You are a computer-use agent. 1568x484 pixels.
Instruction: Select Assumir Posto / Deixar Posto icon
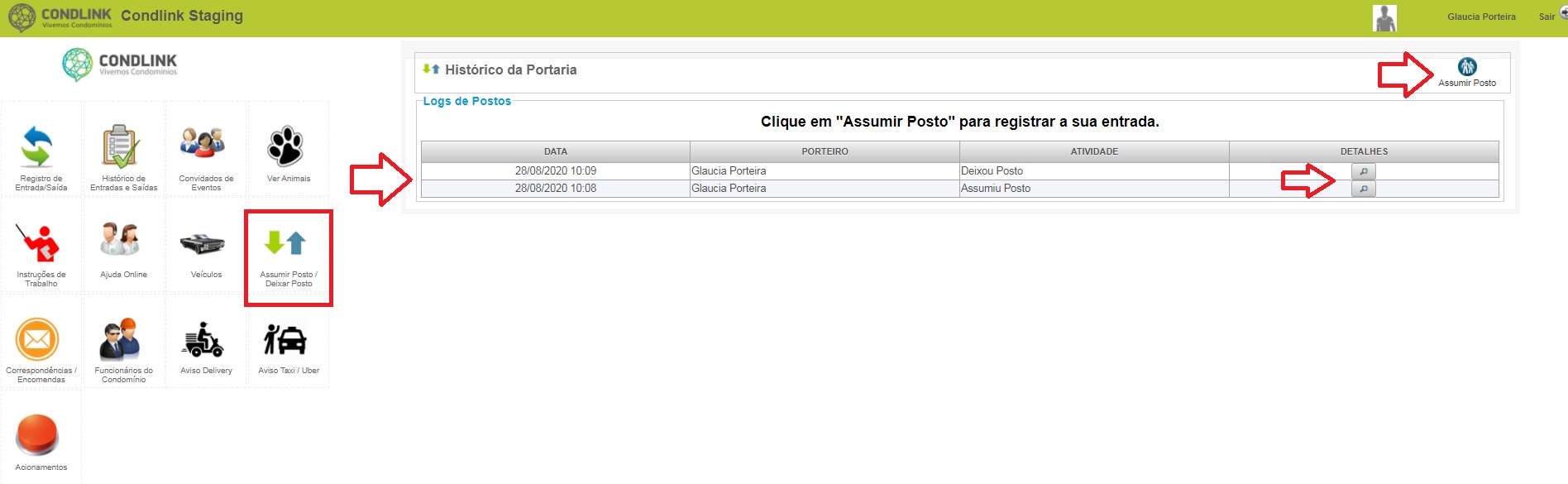pyautogui.click(x=286, y=243)
